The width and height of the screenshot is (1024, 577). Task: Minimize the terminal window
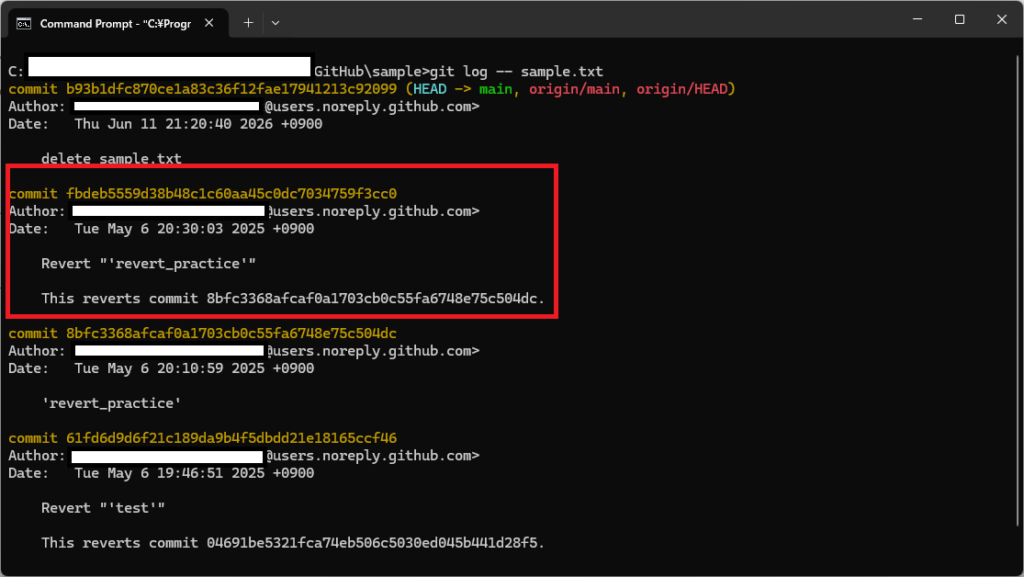[x=918, y=20]
